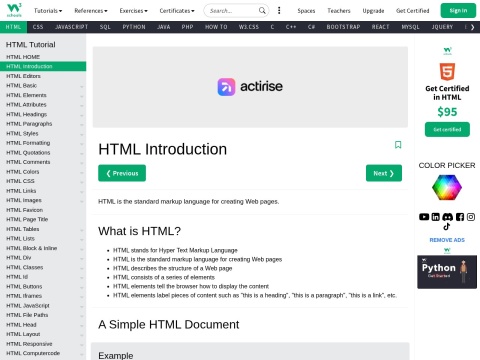Switch to the HOW TO tab
The image size is (480, 360).
[x=216, y=27]
